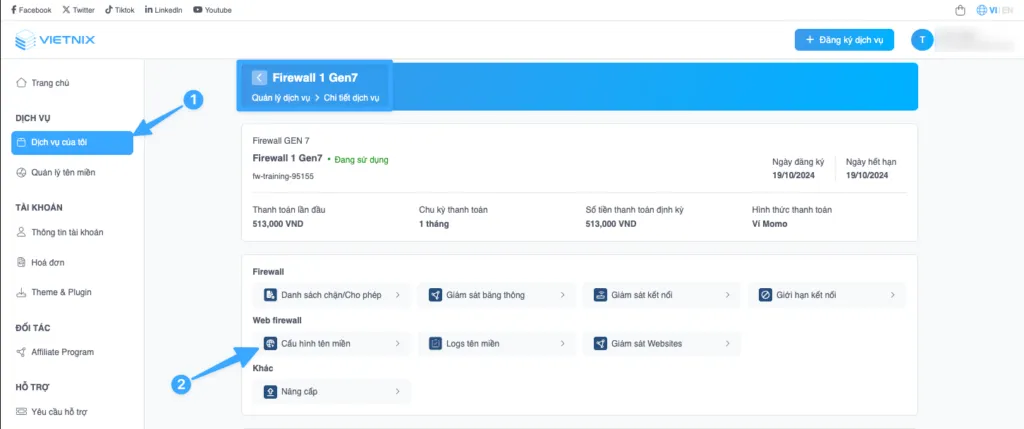Open Thông tin tài khoản in sidebar
This screenshot has width=1024, height=429.
66,232
